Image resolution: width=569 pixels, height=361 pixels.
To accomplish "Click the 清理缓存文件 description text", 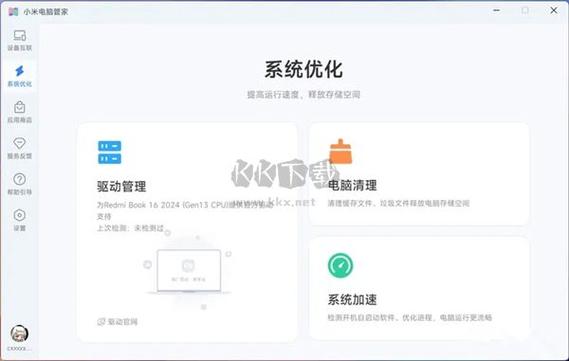I will click(398, 203).
